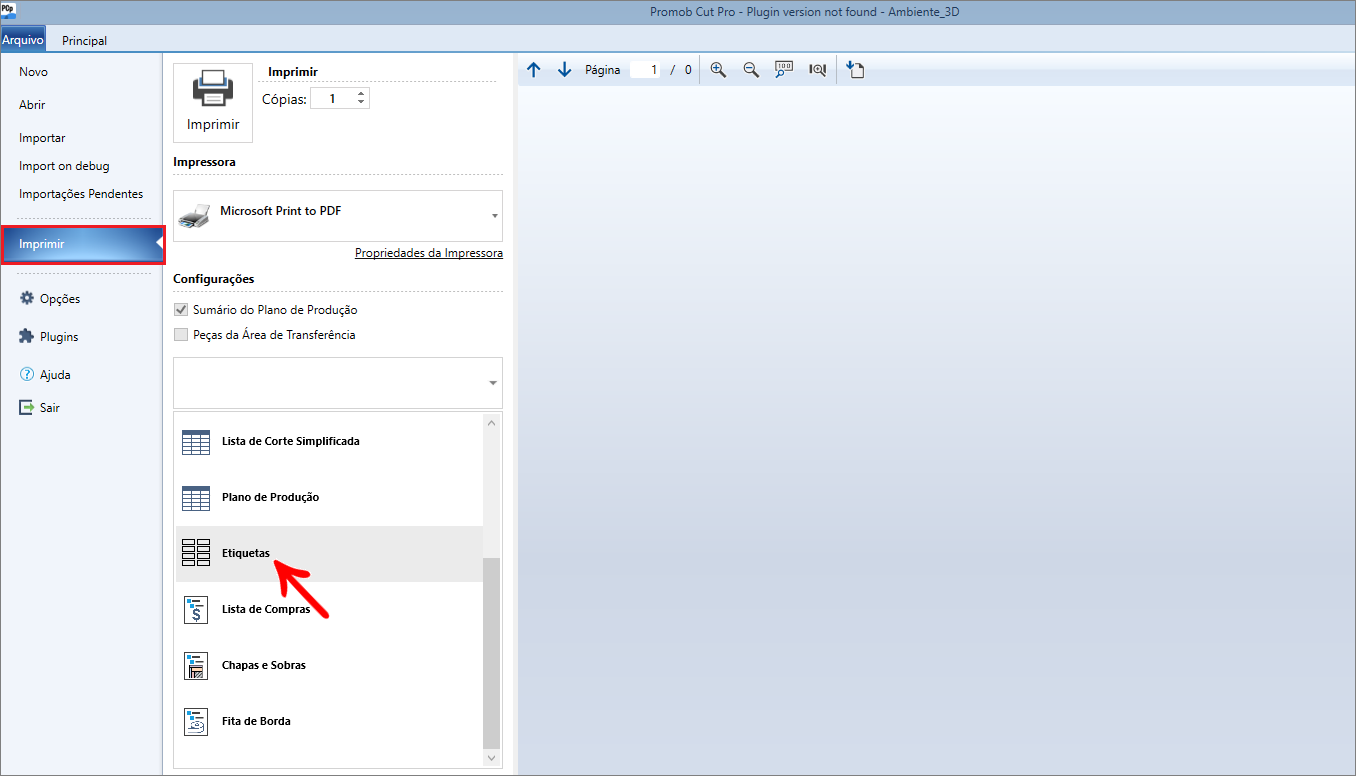Open Importações Pendentes menu entry
The width and height of the screenshot is (1356, 776).
click(x=81, y=194)
